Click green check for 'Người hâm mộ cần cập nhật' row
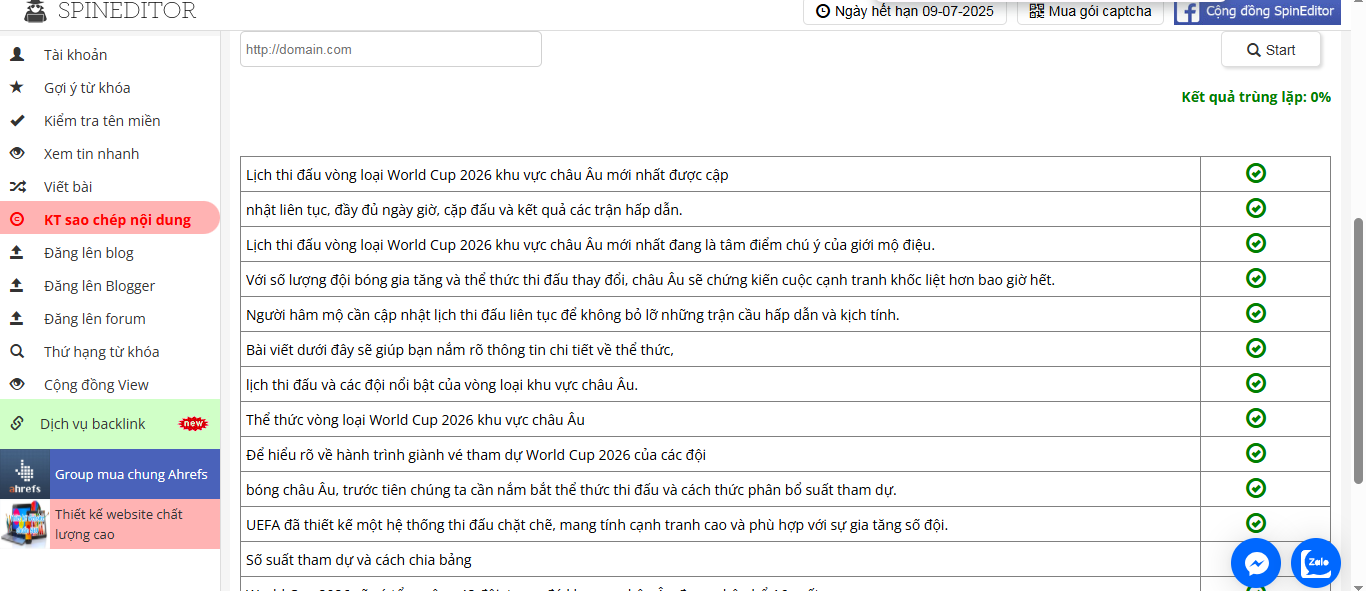The height and width of the screenshot is (591, 1366). click(x=1256, y=313)
